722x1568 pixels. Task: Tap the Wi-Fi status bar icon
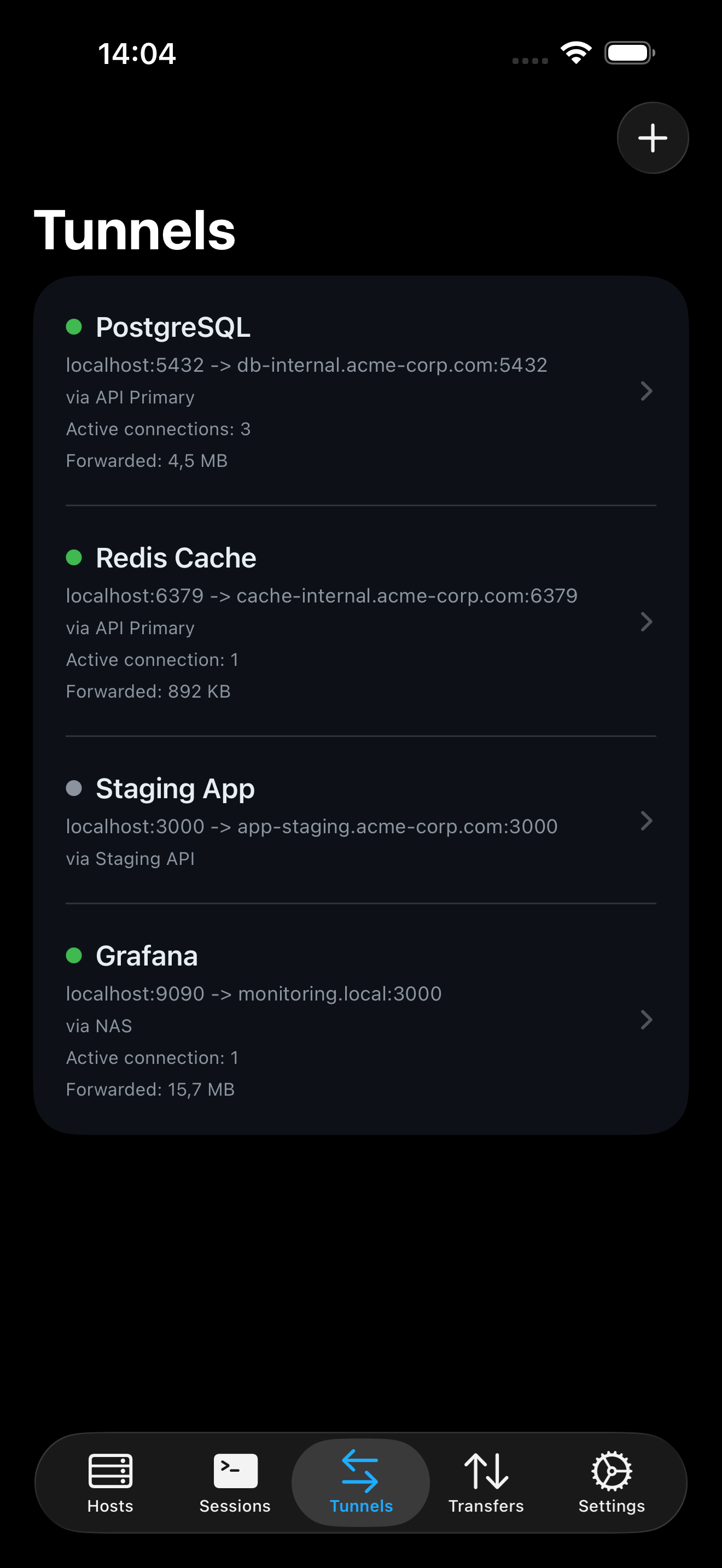tap(576, 52)
